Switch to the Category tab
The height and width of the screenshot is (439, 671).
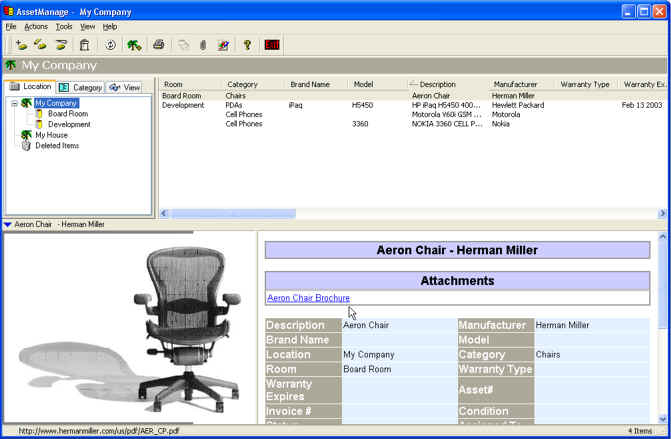click(x=80, y=87)
